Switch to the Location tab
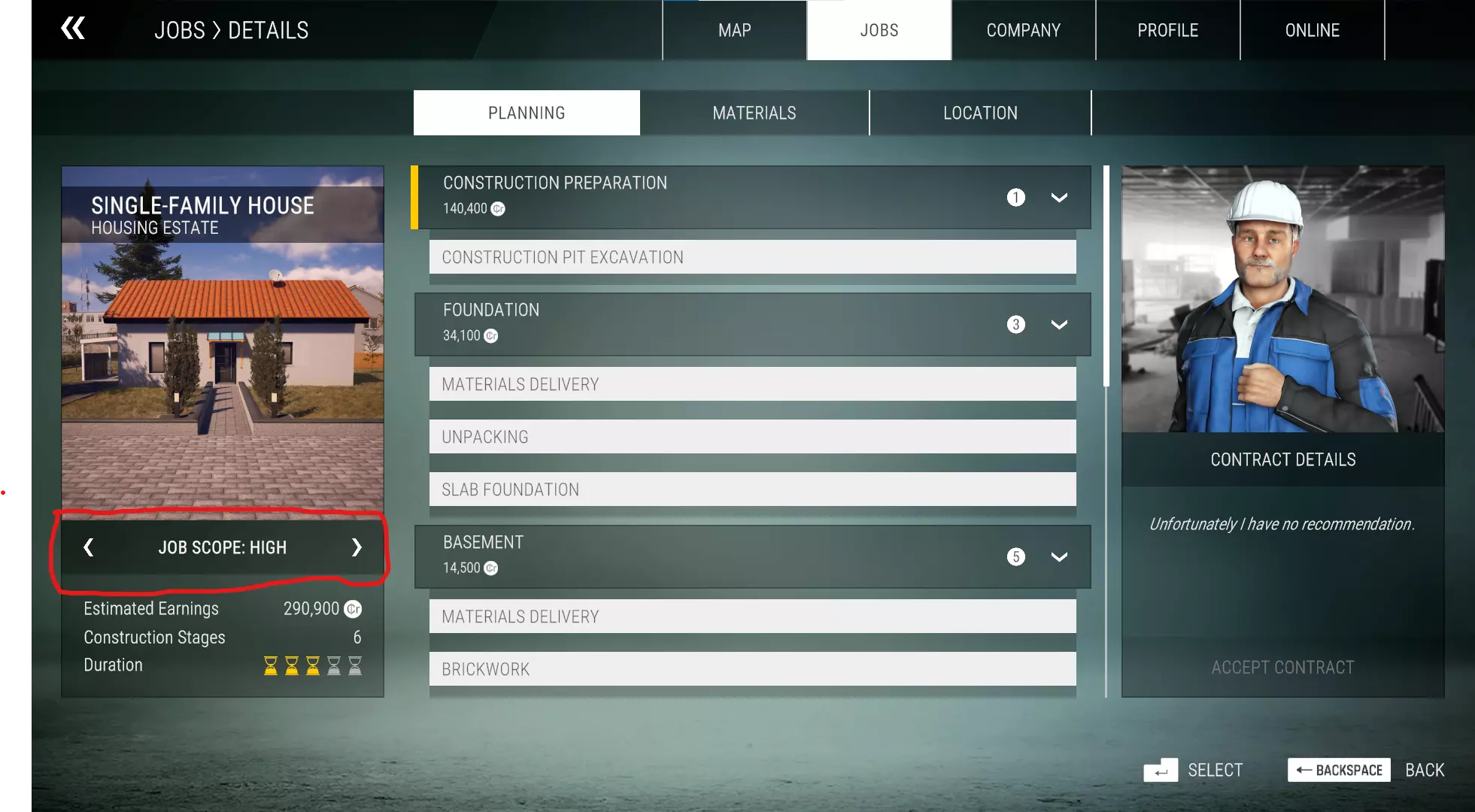This screenshot has height=812, width=1475. (979, 113)
